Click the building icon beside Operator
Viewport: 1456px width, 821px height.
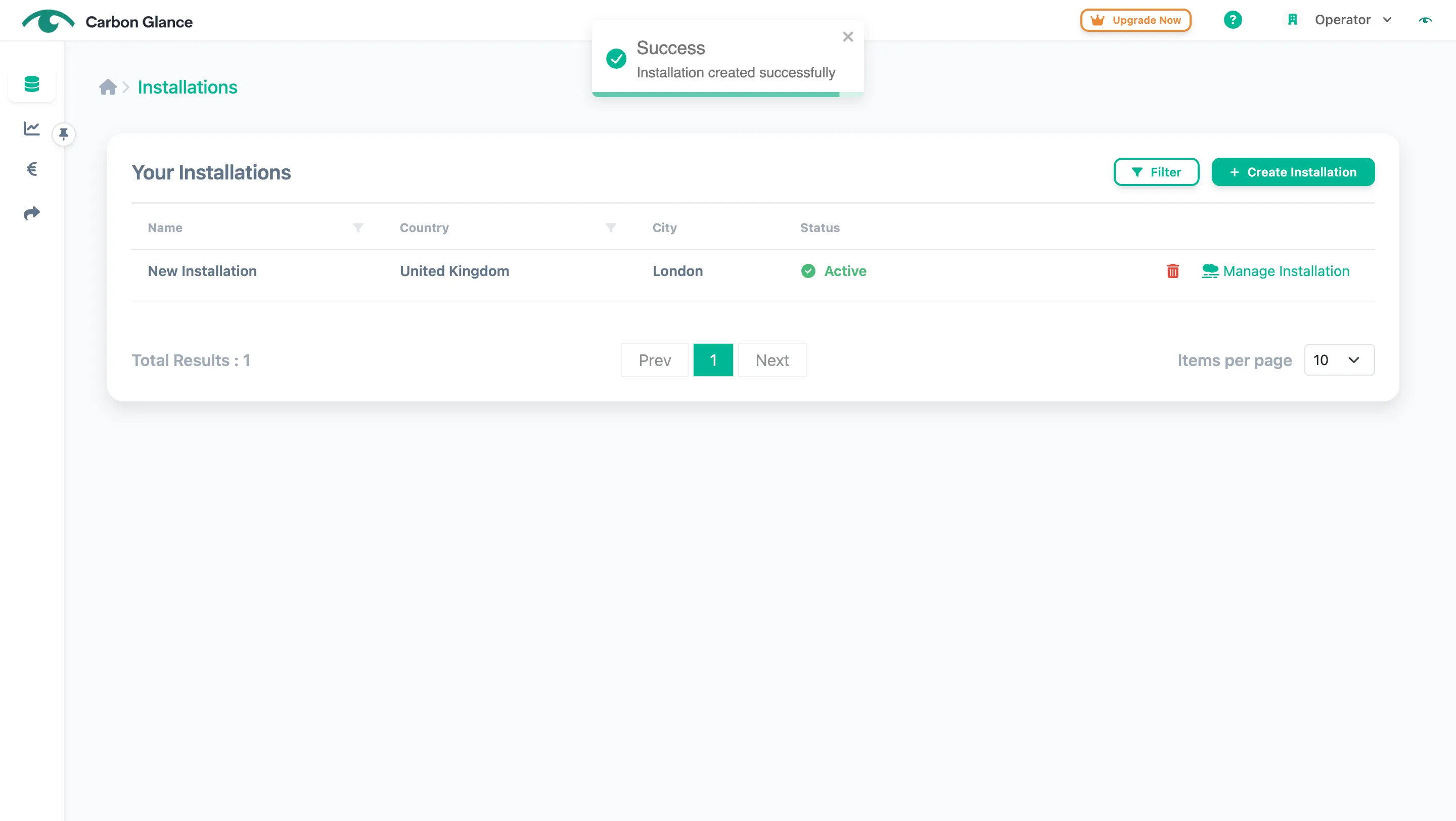(1292, 20)
